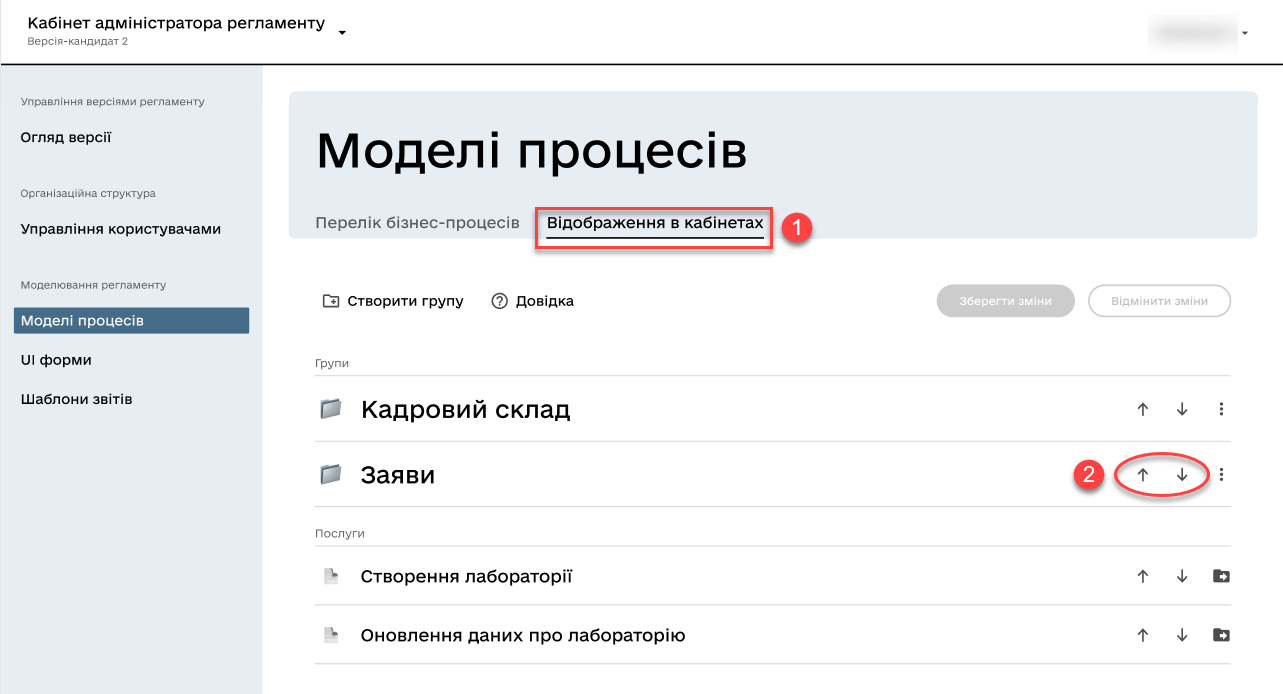Click the Довідка question mark icon
The width and height of the screenshot is (1283, 694).
[500, 301]
